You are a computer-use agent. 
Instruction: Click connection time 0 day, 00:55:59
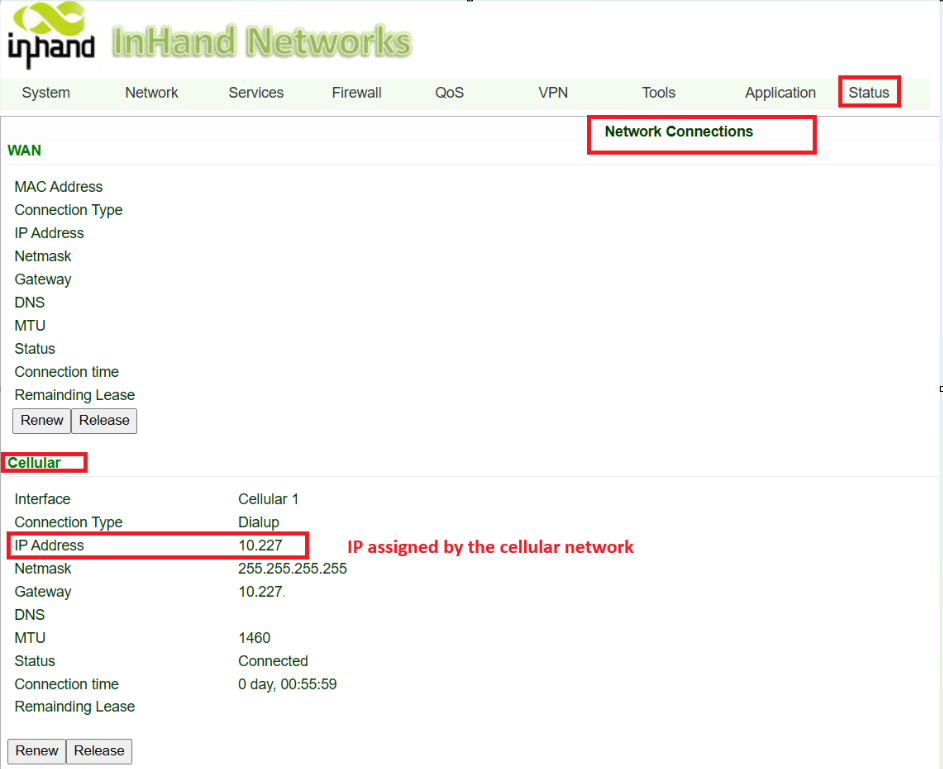point(287,684)
